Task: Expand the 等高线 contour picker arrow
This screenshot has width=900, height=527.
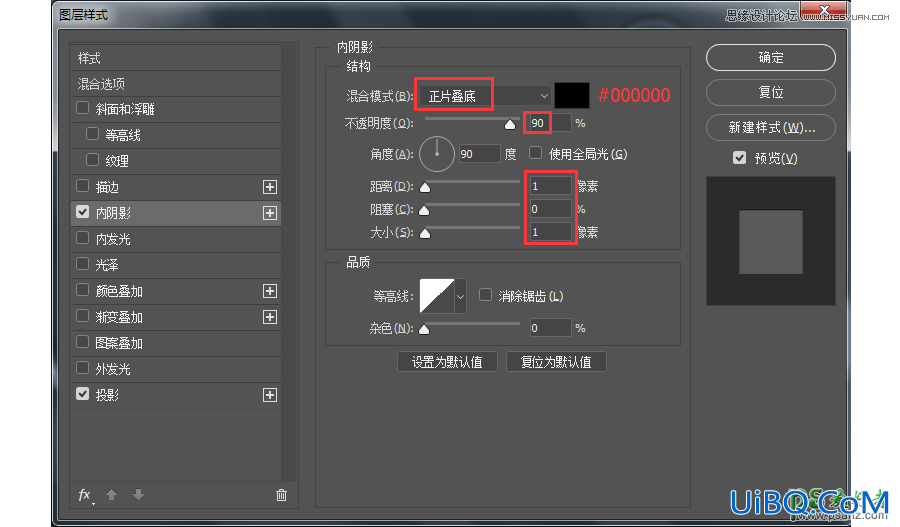Action: click(x=460, y=297)
